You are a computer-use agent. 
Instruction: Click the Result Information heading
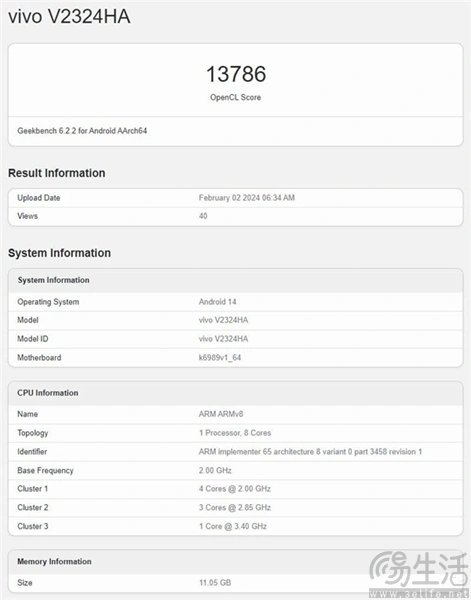point(57,173)
